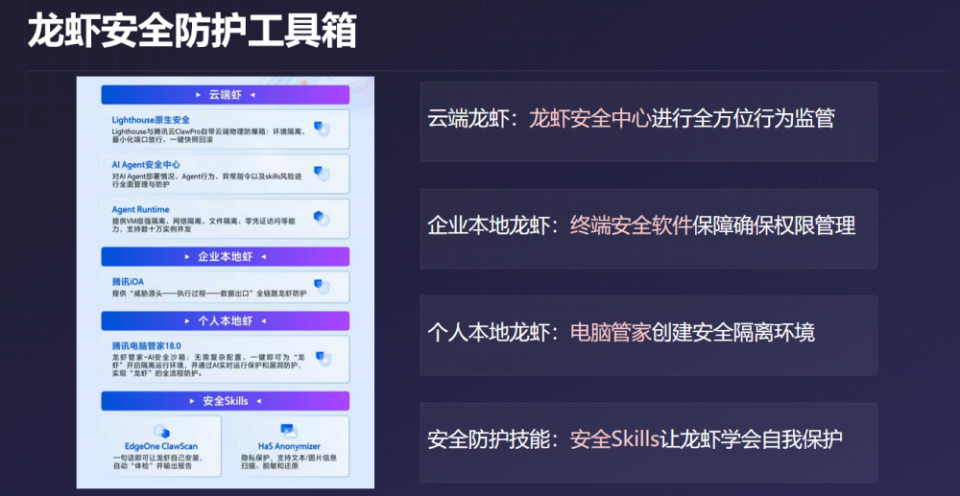This screenshot has width=960, height=496.
Task: Click the Lighthouse原生安全 title text
Action: (151, 119)
